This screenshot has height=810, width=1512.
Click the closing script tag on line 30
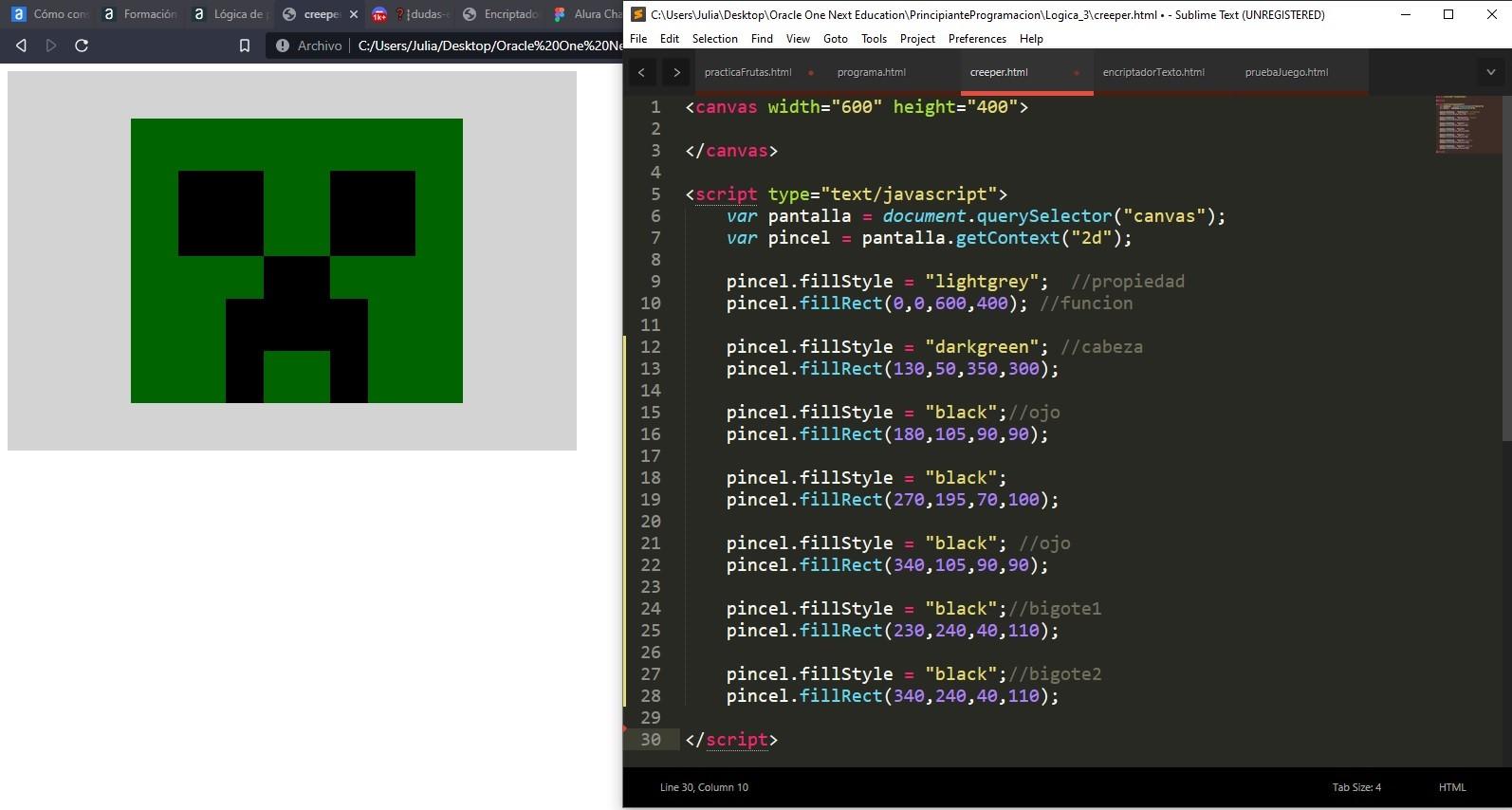[x=731, y=740]
